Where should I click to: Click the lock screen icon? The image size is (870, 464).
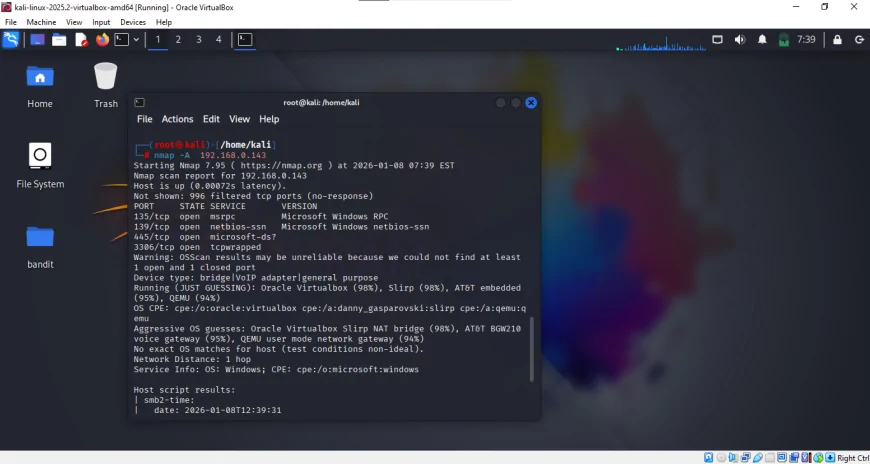click(x=837, y=40)
